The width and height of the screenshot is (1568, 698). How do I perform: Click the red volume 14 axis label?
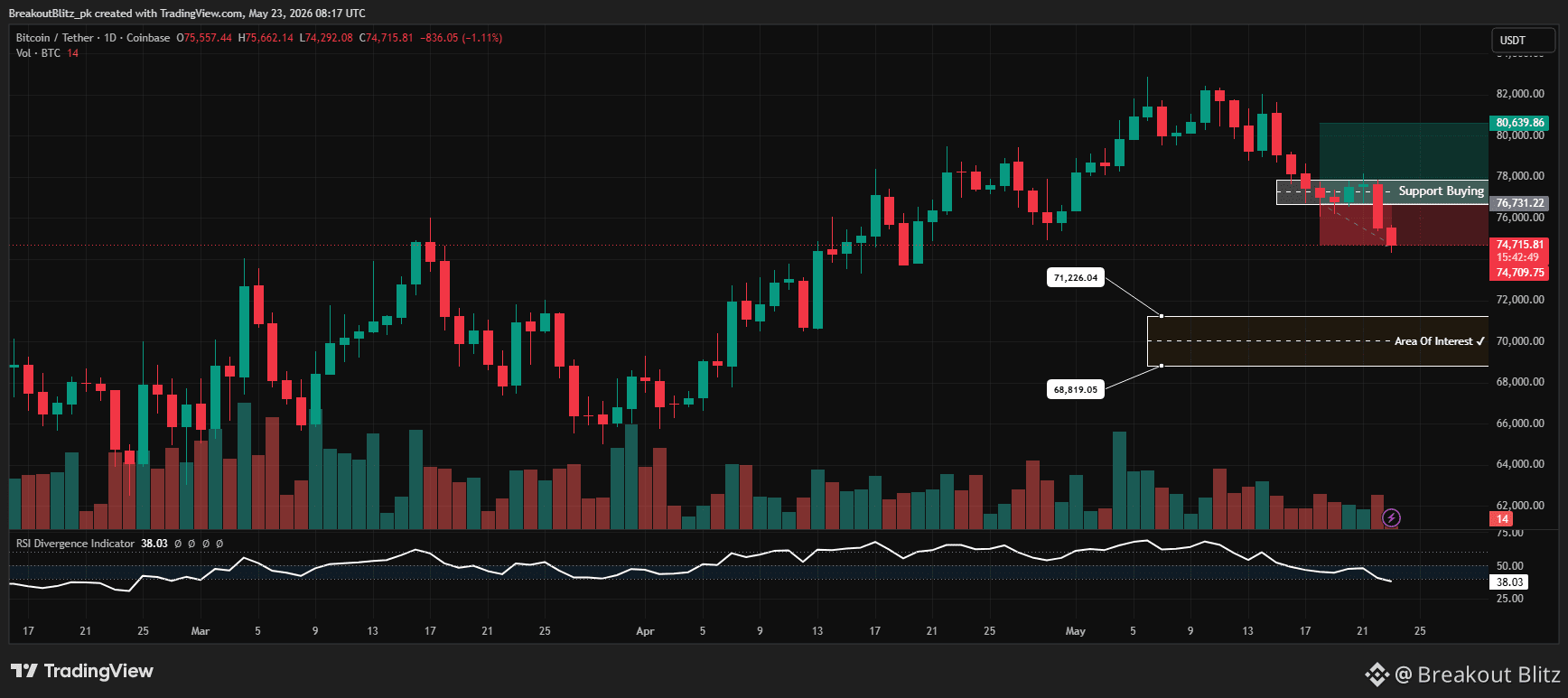point(1502,519)
